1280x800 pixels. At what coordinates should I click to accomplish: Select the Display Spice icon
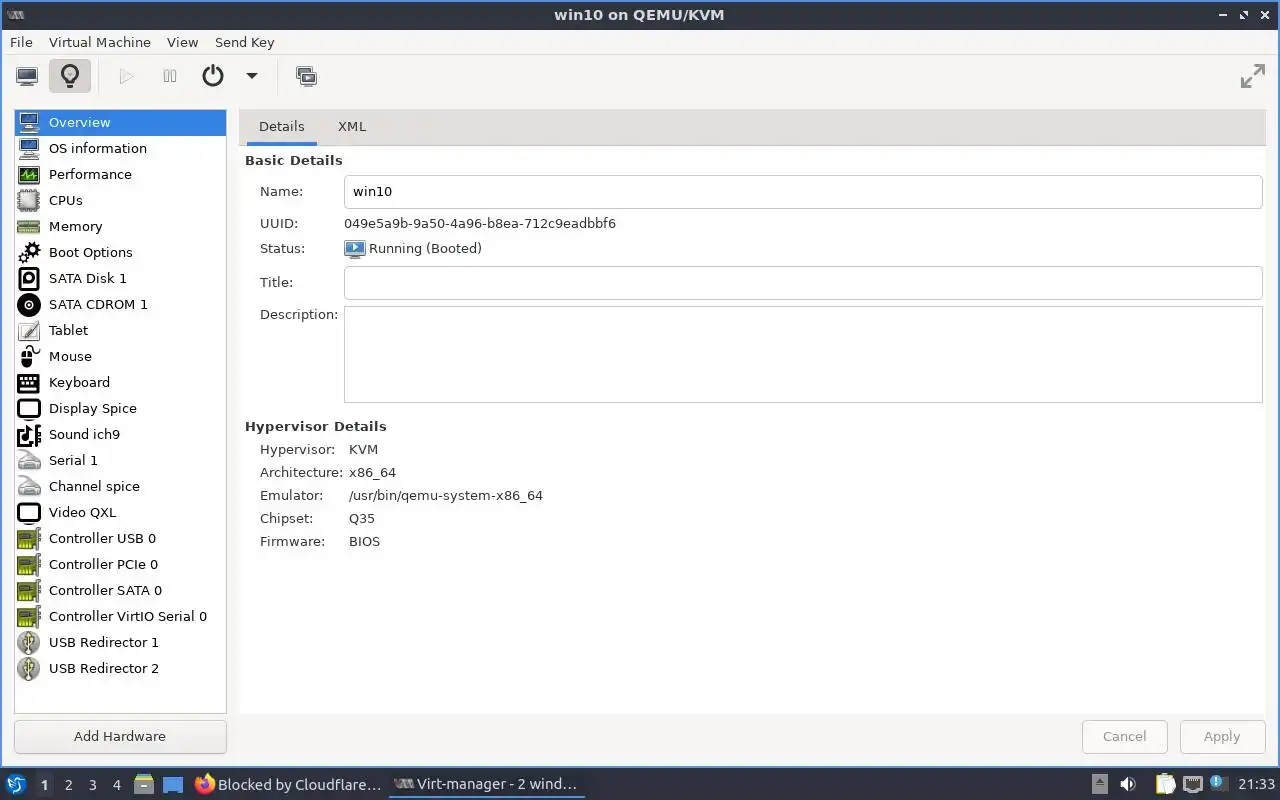pos(29,408)
